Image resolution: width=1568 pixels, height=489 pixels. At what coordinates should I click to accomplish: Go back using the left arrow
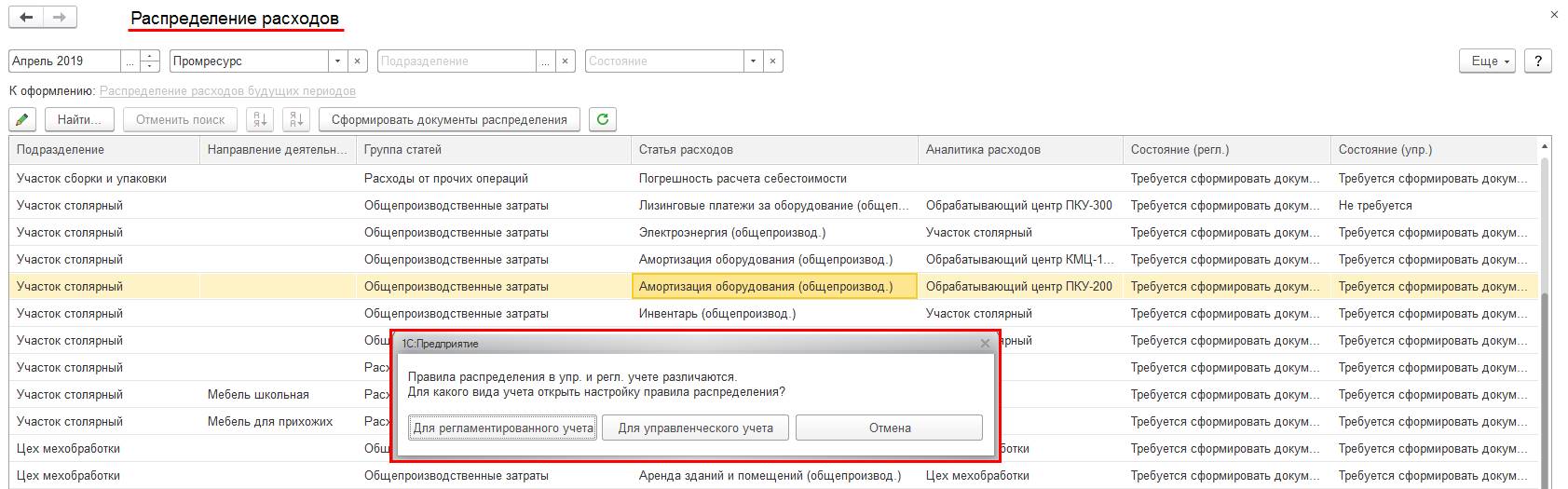point(26,18)
